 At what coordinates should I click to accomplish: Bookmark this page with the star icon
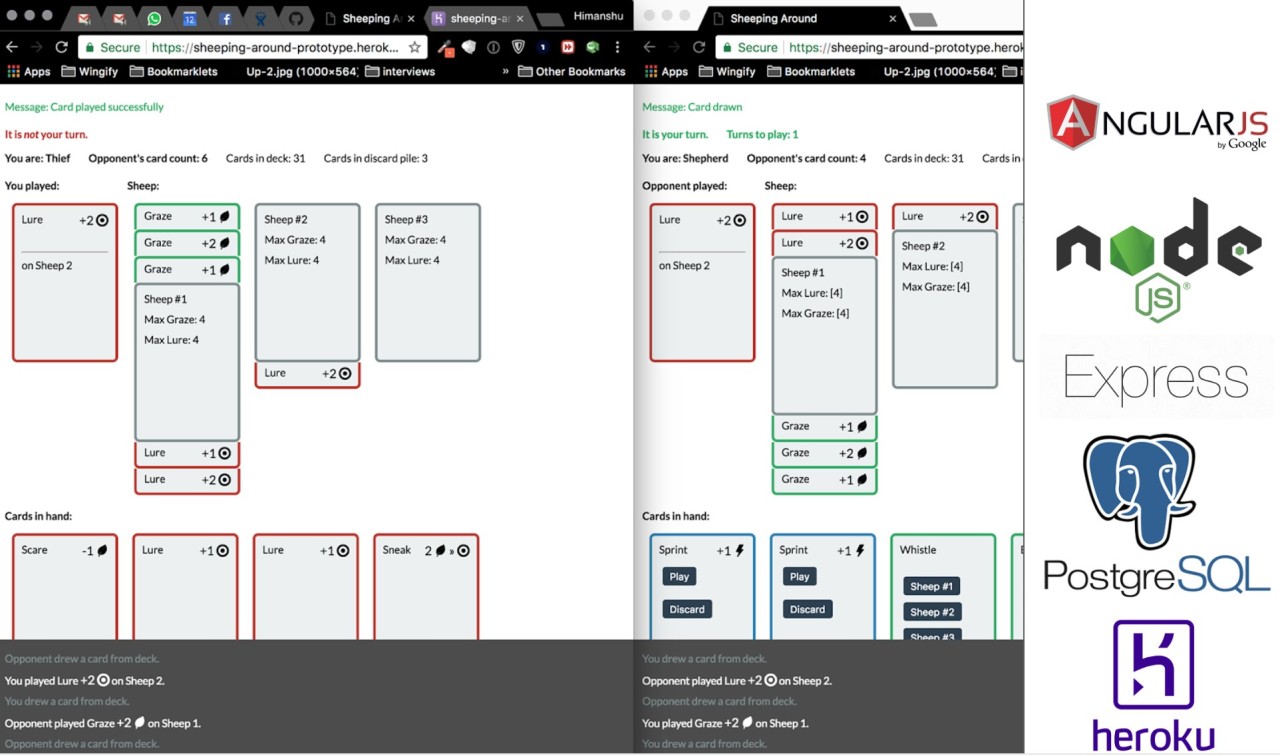tap(414, 47)
